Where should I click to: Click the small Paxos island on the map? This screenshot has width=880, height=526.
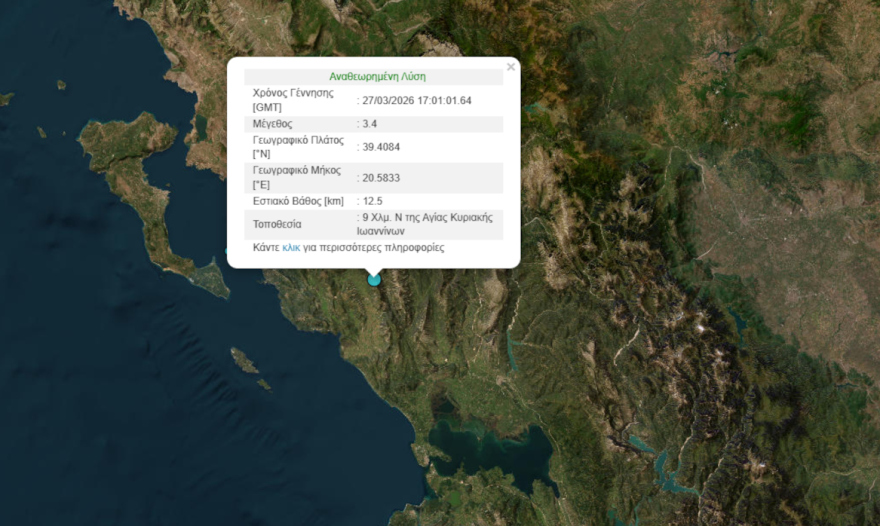click(x=243, y=360)
